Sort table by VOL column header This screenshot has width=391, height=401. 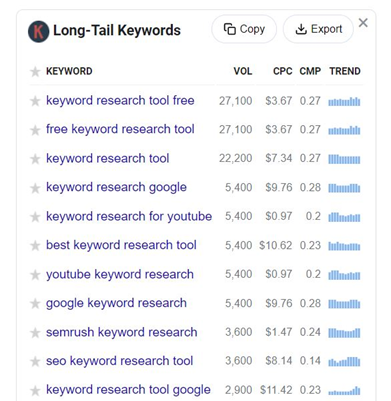coord(243,71)
